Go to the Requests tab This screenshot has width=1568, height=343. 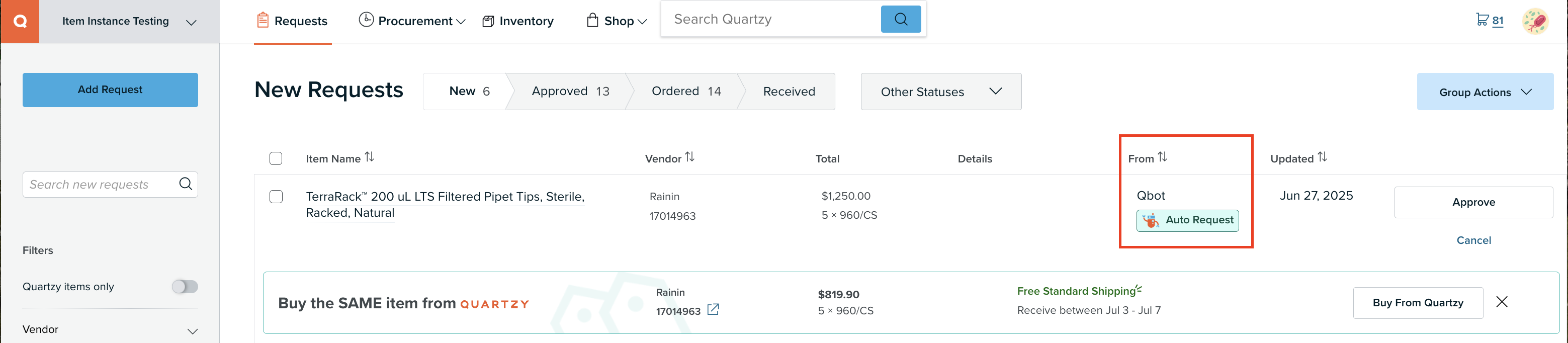tap(292, 21)
